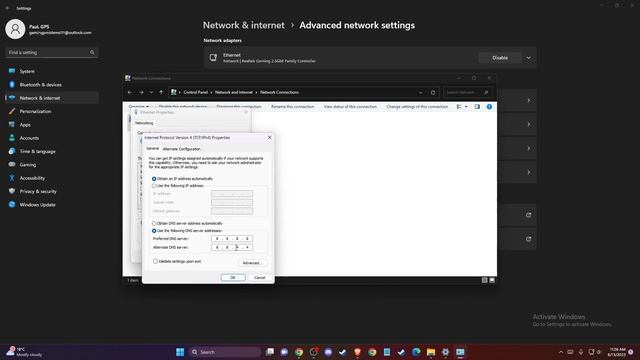Open Advanced settings in IPv4 Properties
The width and height of the screenshot is (640, 360).
[252, 263]
